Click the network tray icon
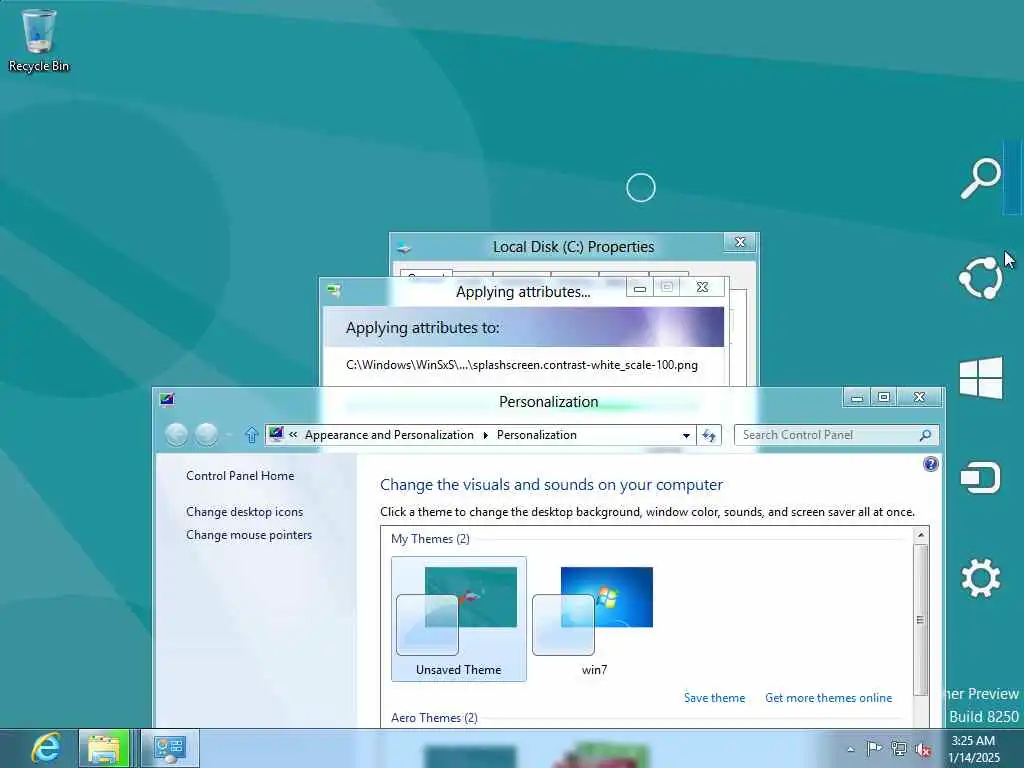Image resolution: width=1024 pixels, height=768 pixels. click(899, 749)
